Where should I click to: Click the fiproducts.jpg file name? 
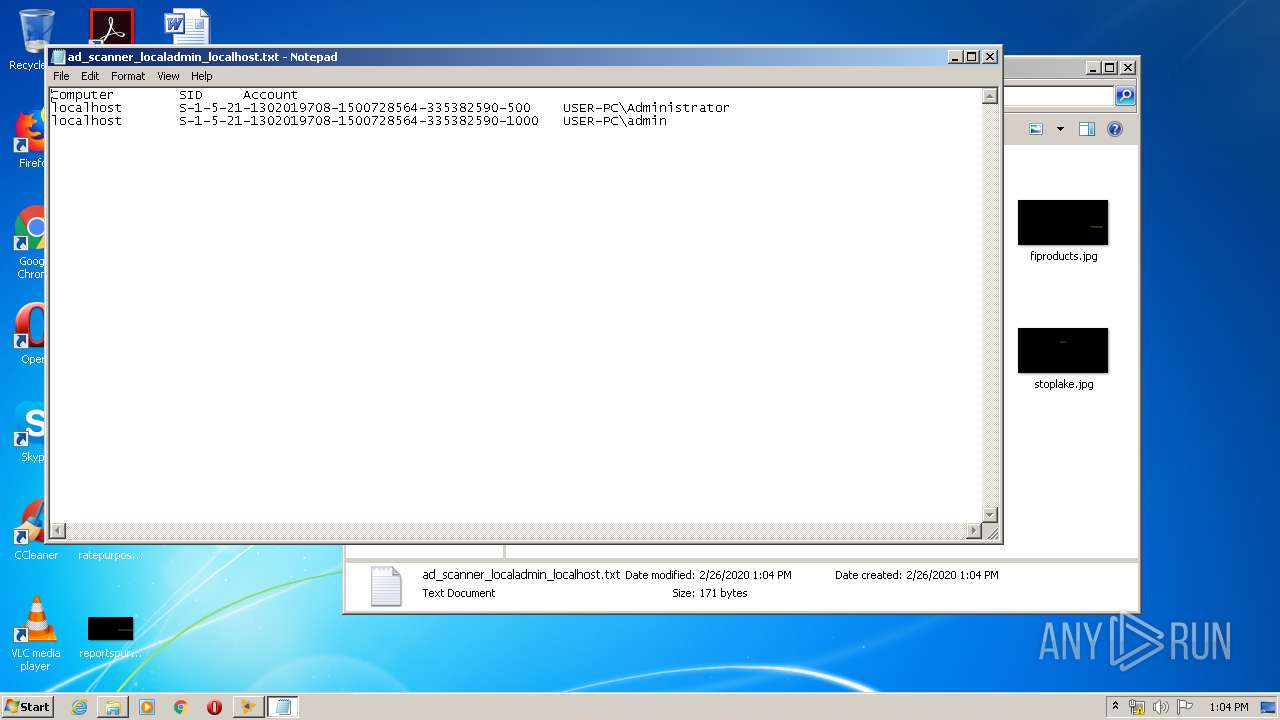(x=1064, y=256)
